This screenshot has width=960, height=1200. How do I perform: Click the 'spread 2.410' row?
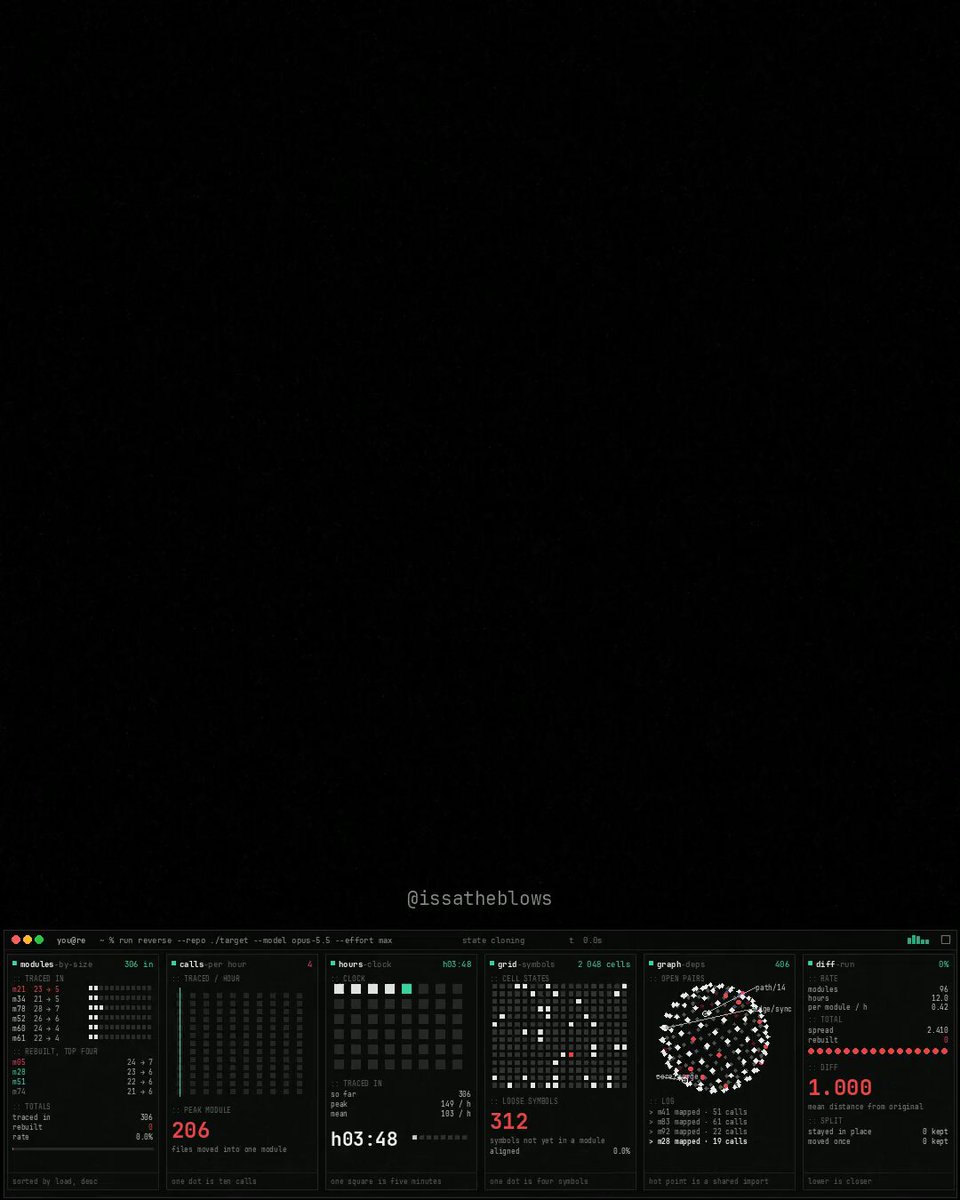[x=878, y=1030]
